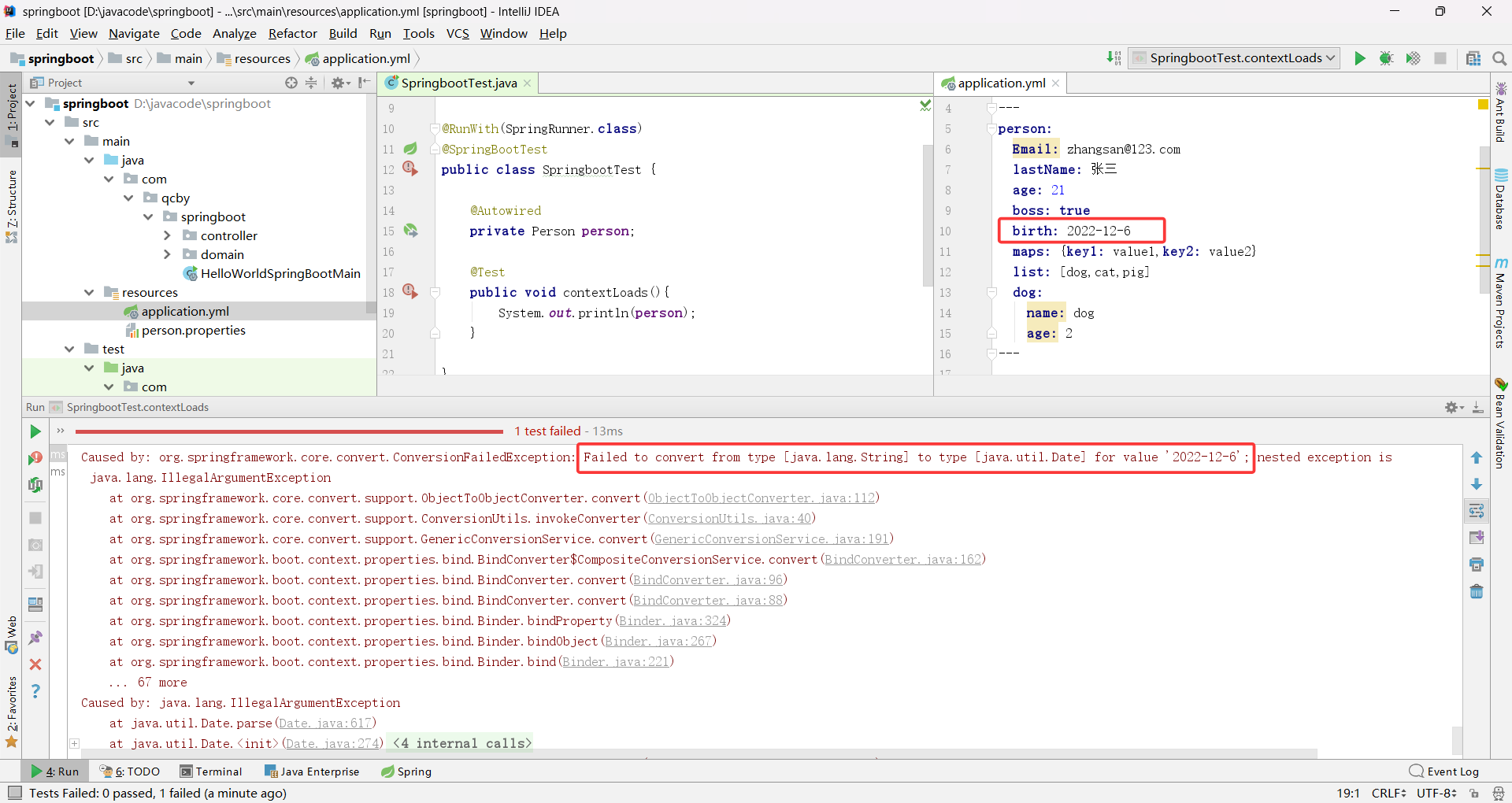Click run test gutter icon on line 18
This screenshot has width=1512, height=803.
coord(410,290)
